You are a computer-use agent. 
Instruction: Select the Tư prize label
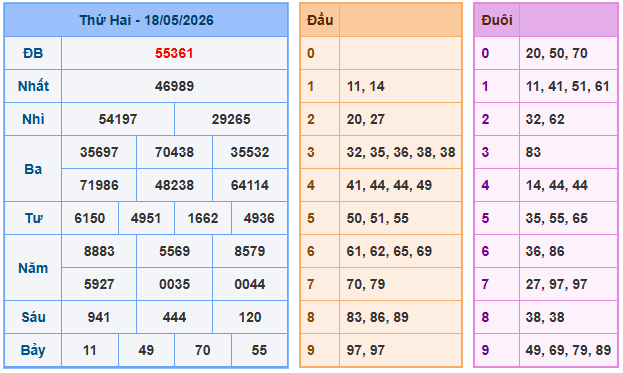tap(33, 218)
